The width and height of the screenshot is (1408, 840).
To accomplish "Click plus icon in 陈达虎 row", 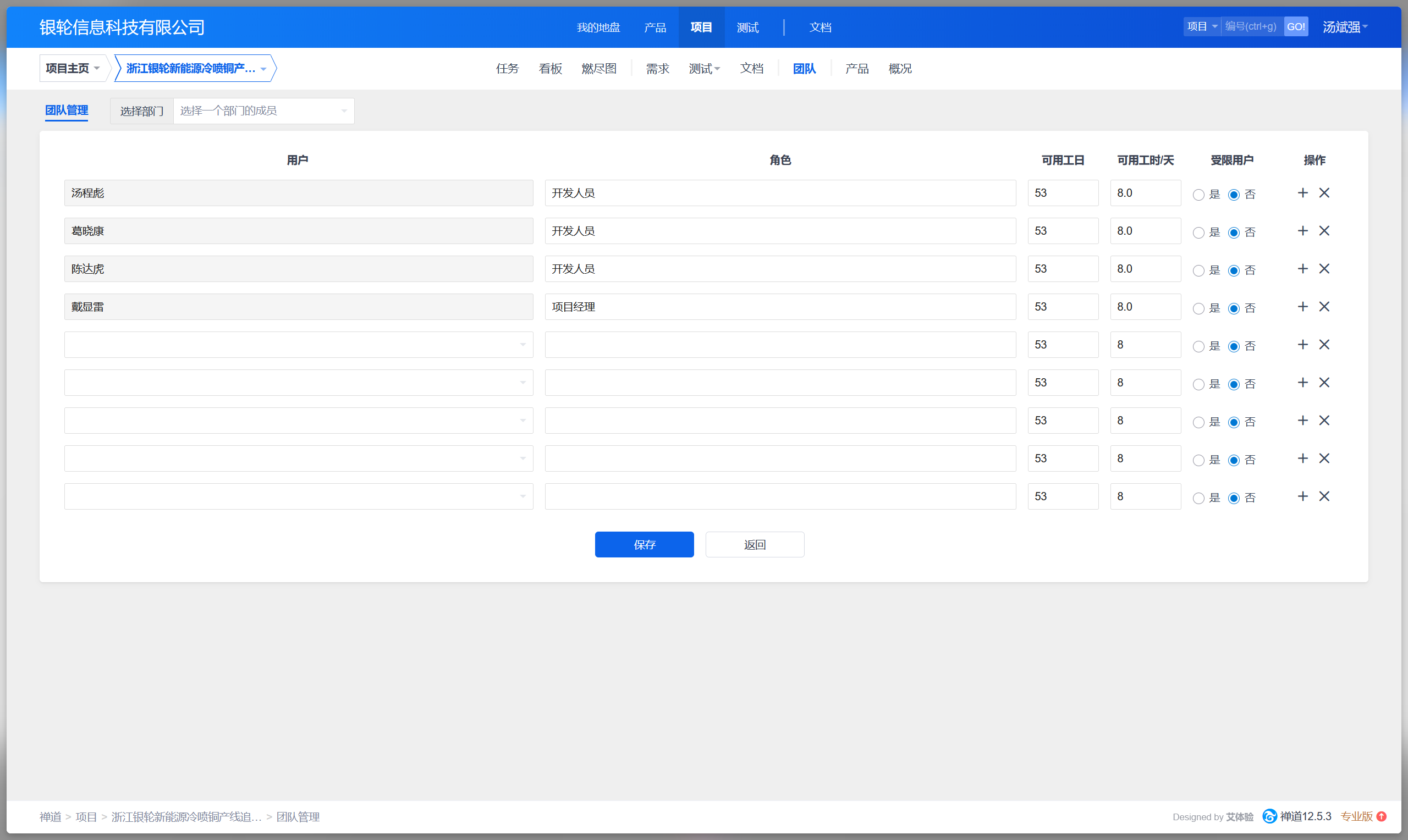I will tap(1303, 269).
